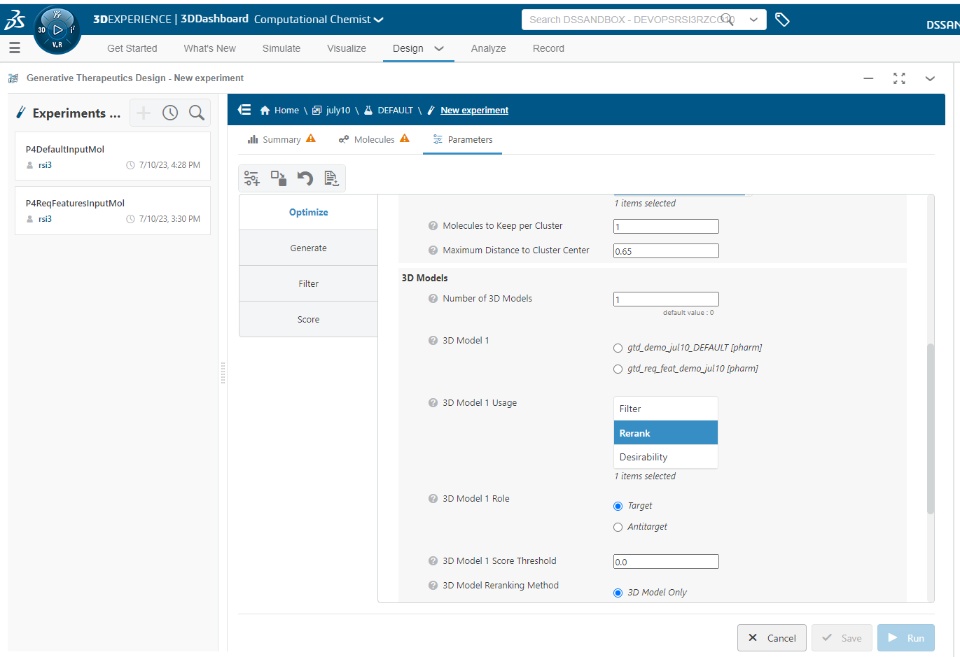Screen dimensions: 960x657
Task: Focus the Number of 3D Models field
Action: tap(666, 299)
